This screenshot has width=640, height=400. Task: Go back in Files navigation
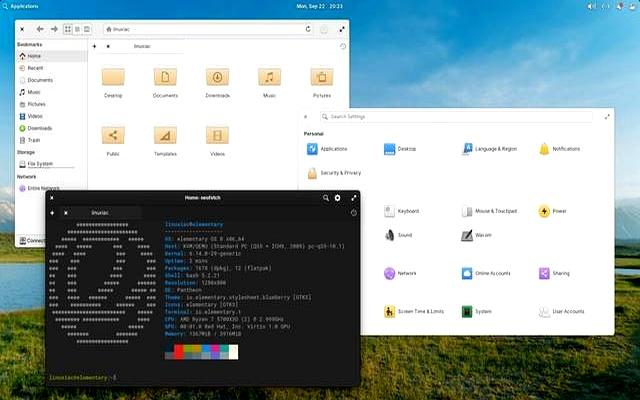point(38,29)
